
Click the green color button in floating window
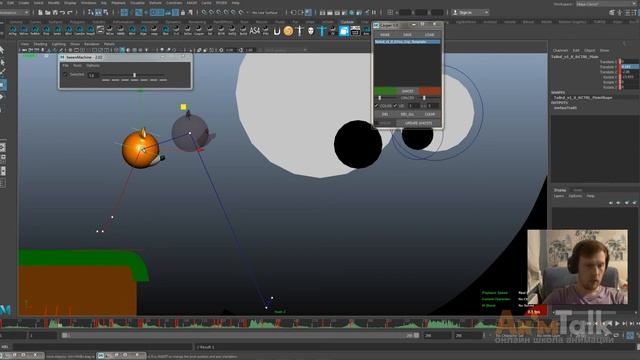[385, 91]
